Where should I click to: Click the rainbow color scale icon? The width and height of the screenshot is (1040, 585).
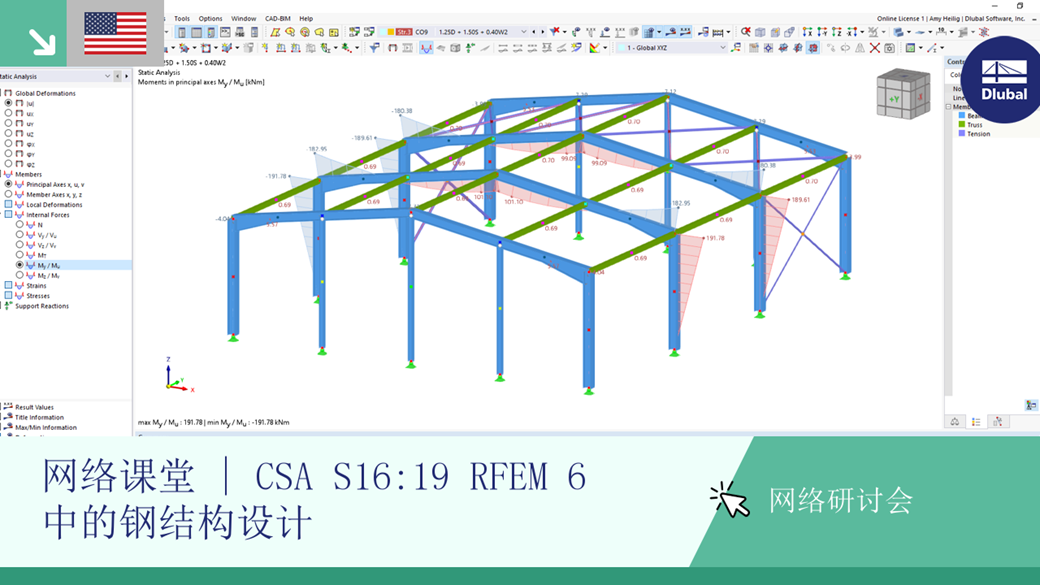coord(596,48)
